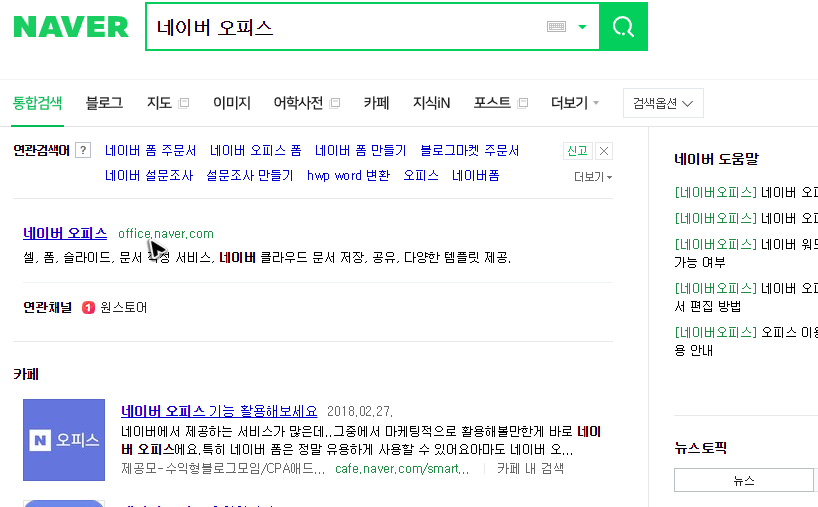
Task: Click related search 오피스
Action: click(421, 176)
